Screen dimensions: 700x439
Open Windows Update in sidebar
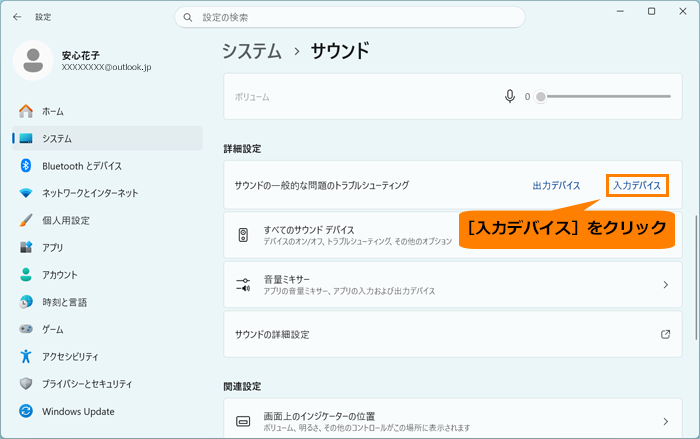[107, 411]
